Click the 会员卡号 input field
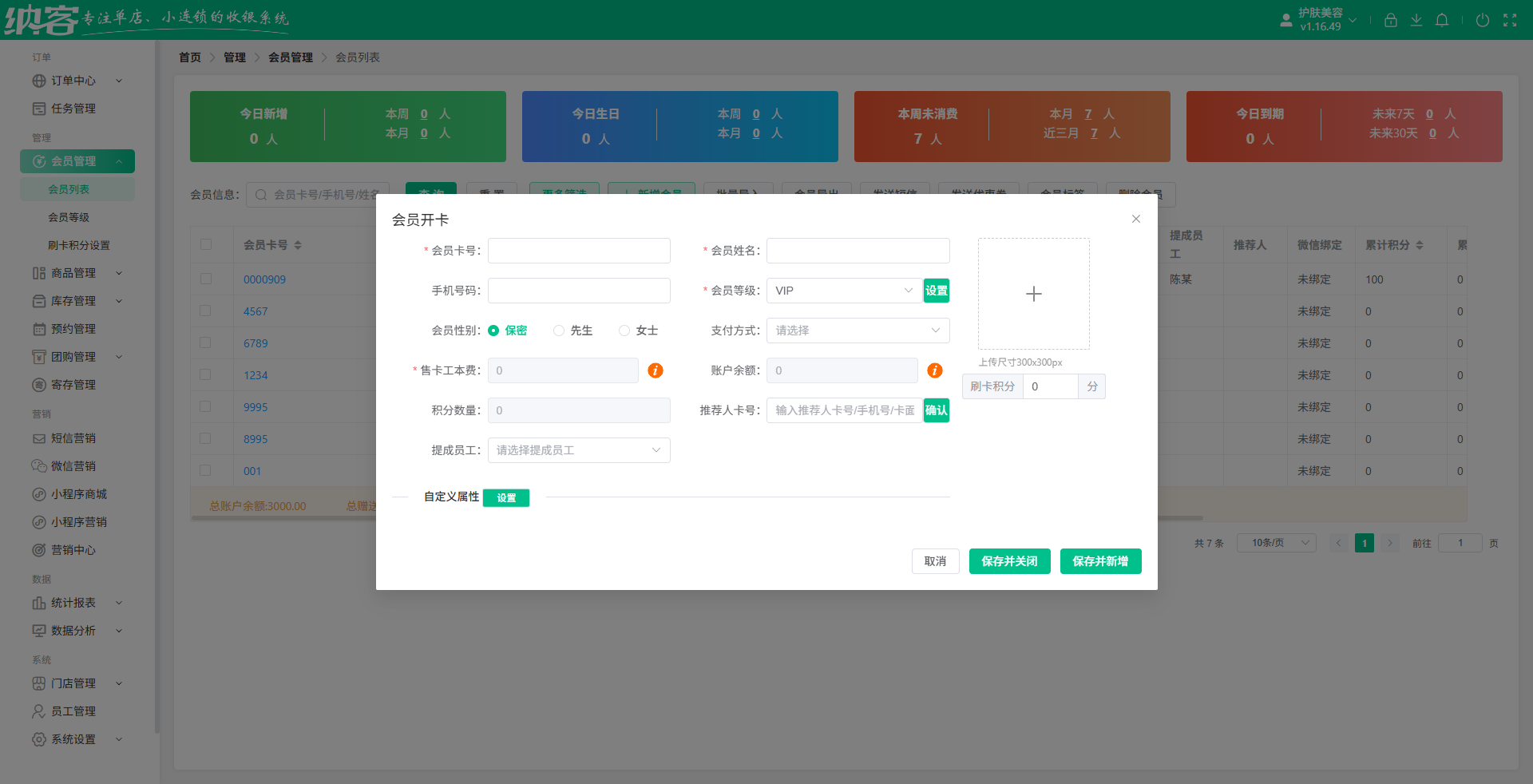The image size is (1533, 784). (579, 251)
